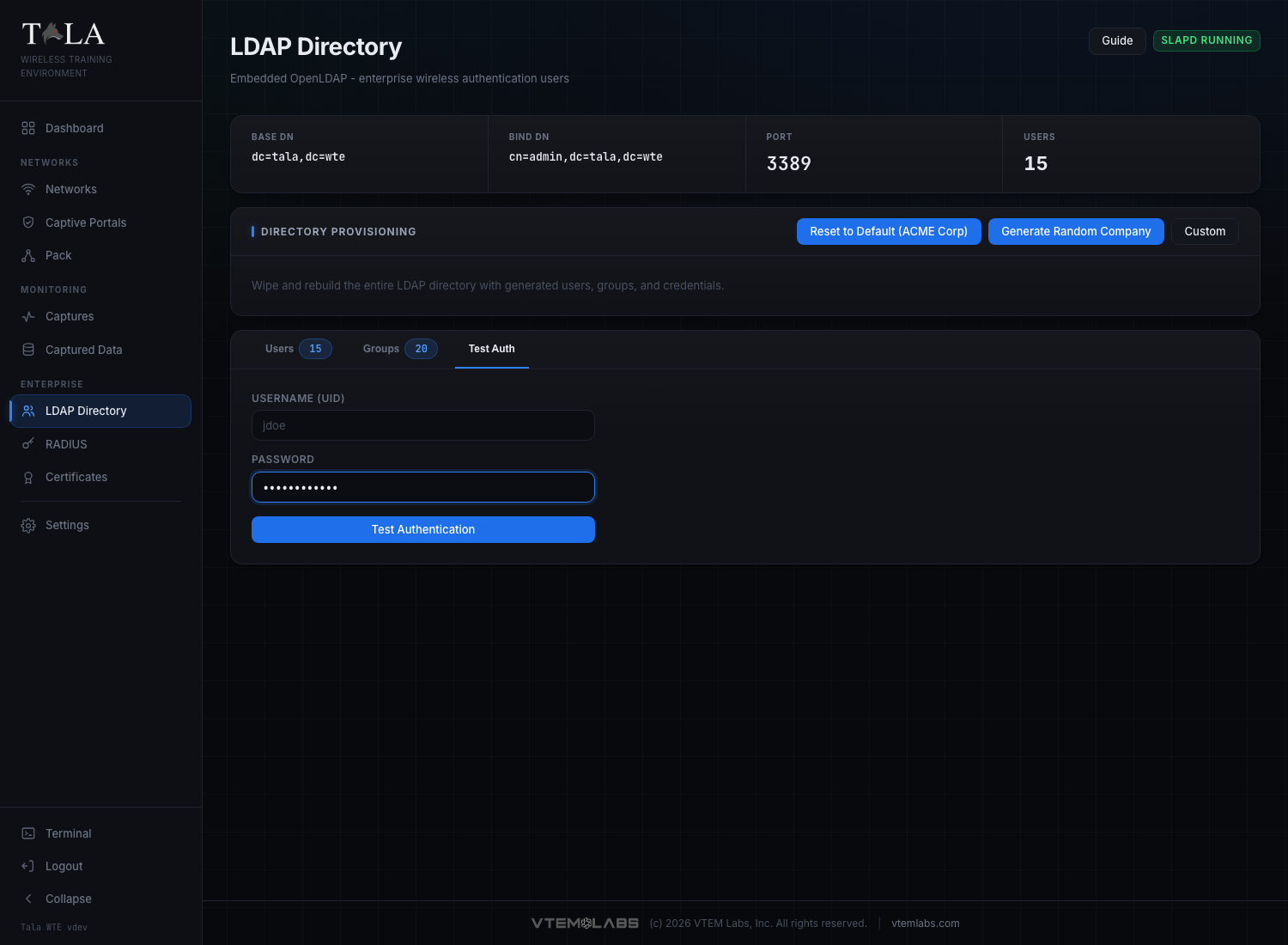Click the Captive Portals shield icon
Screen dimensions: 1288x945
28,223
